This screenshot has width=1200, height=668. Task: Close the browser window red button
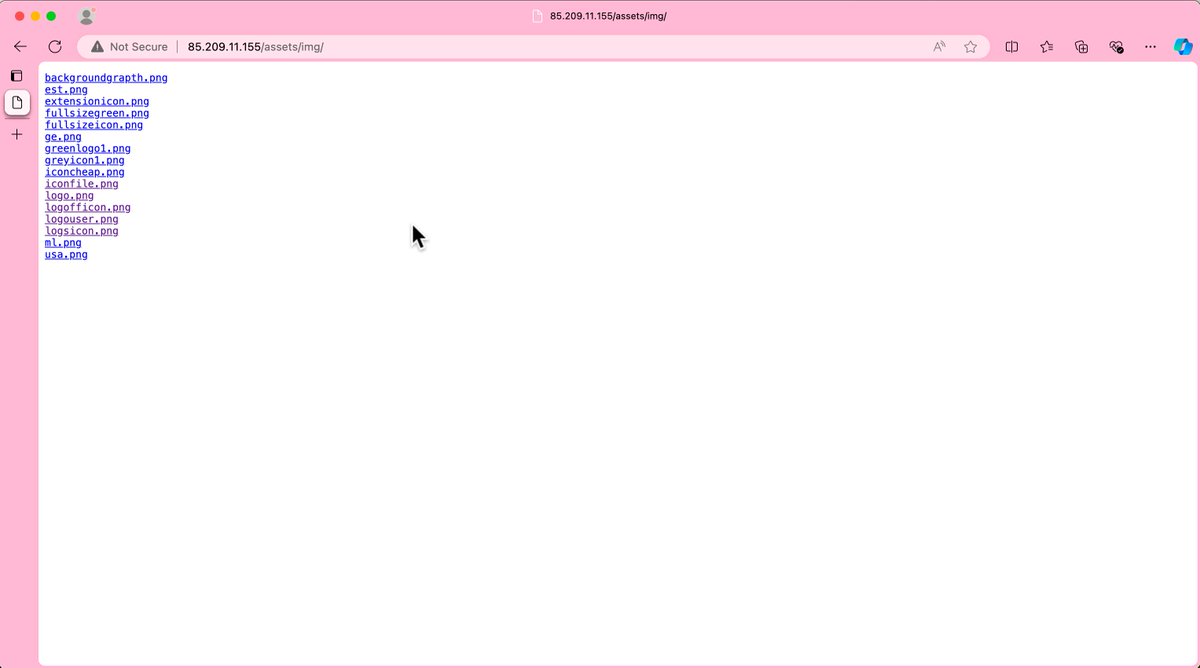tap(19, 16)
